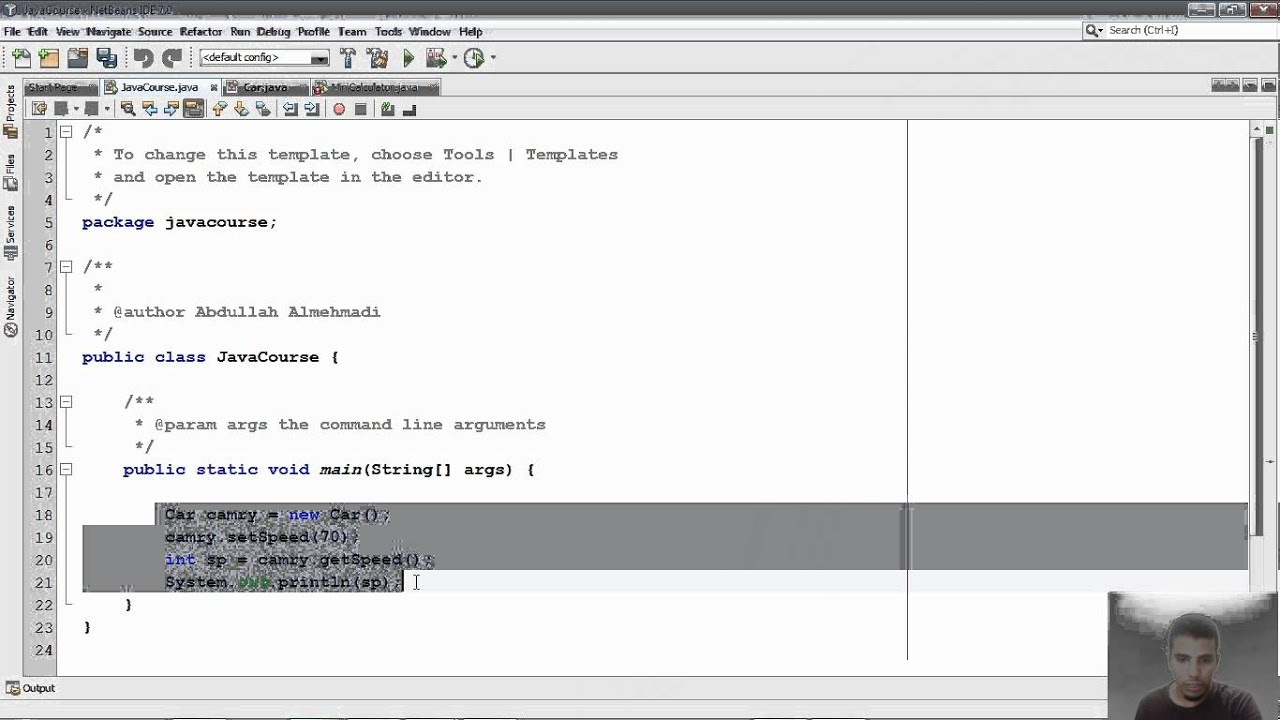Open the Projects side panel
Image resolution: width=1280 pixels, height=720 pixels.
10,111
